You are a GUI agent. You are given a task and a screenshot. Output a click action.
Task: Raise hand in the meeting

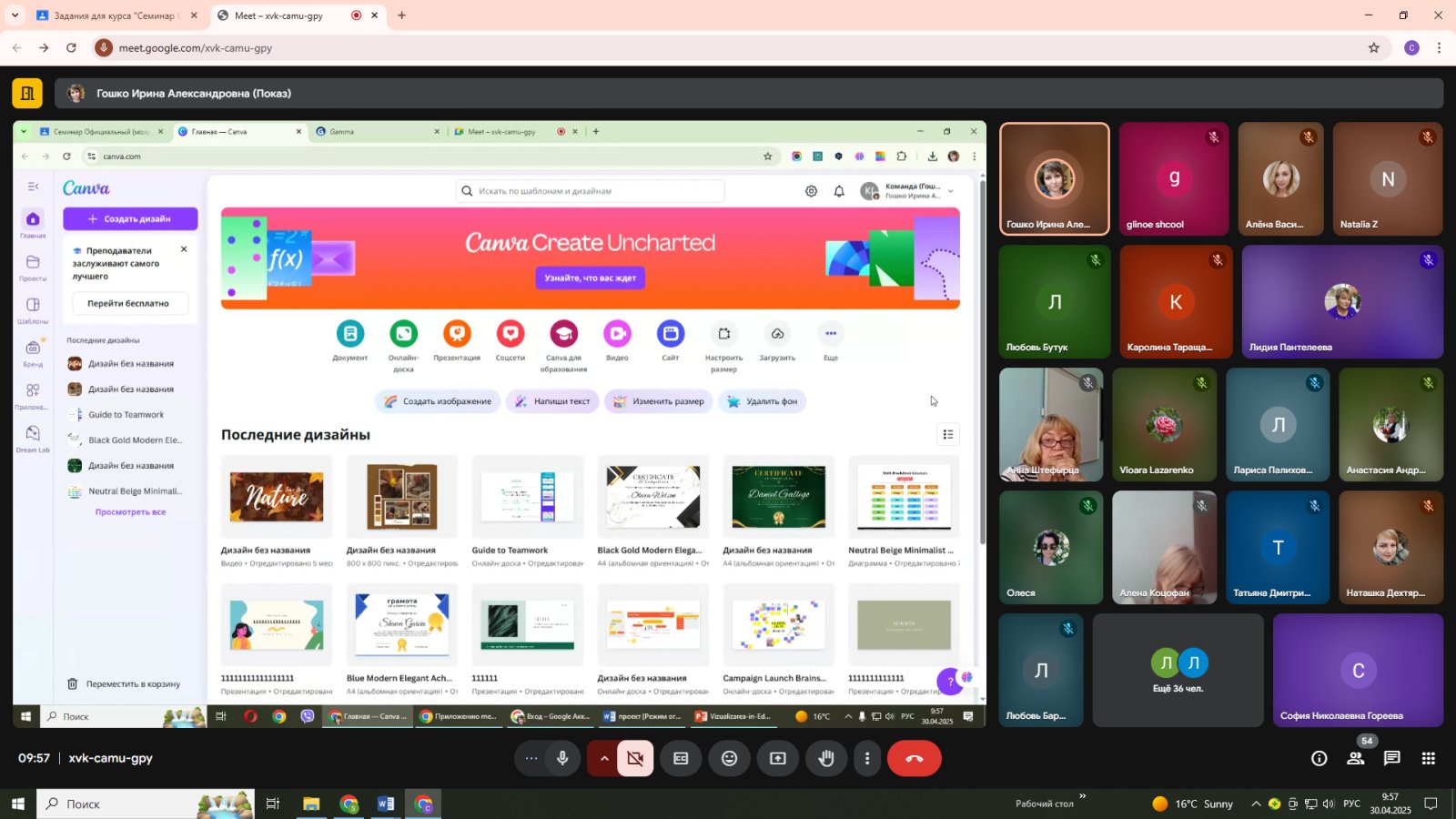826,758
